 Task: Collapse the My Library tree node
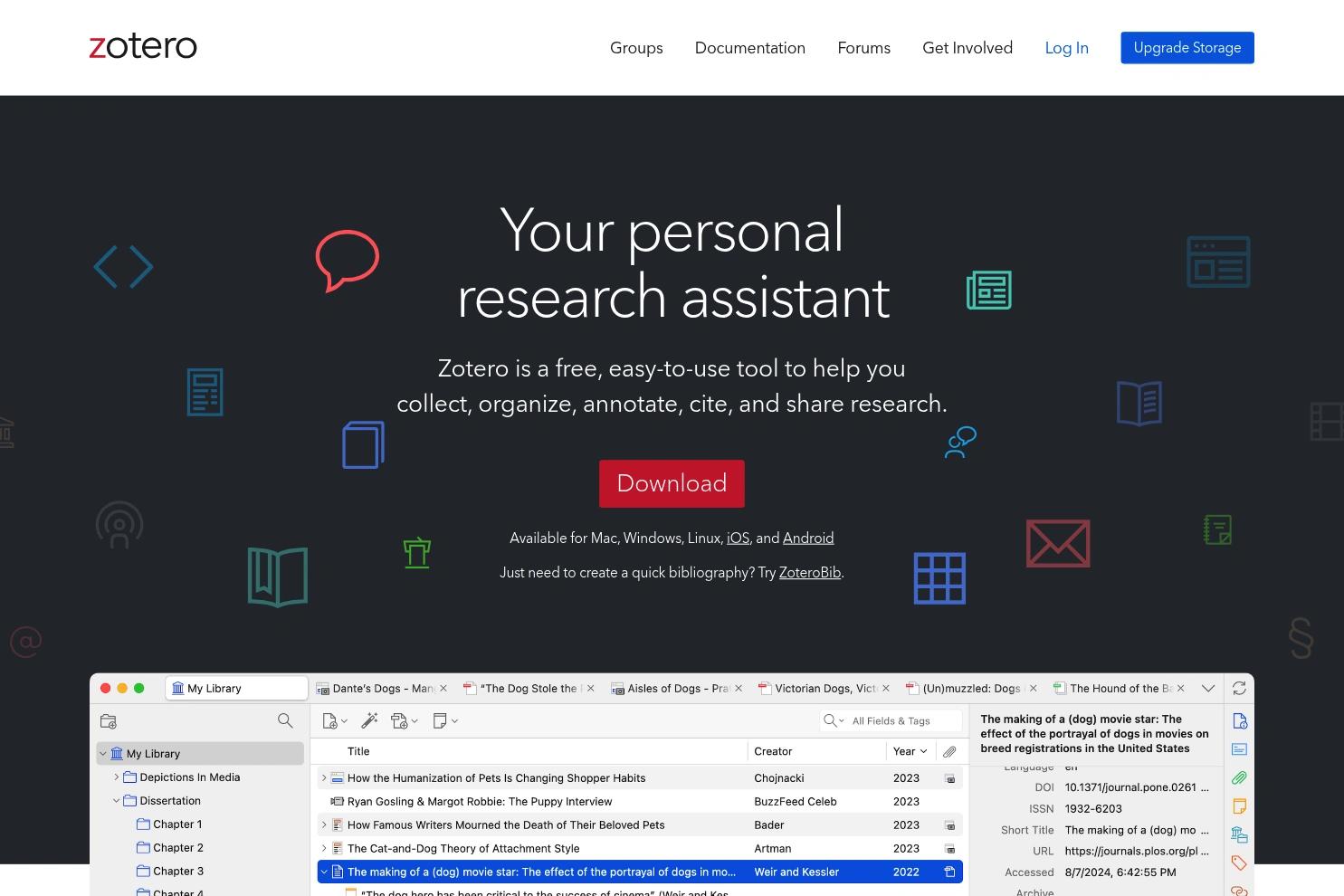tap(103, 753)
